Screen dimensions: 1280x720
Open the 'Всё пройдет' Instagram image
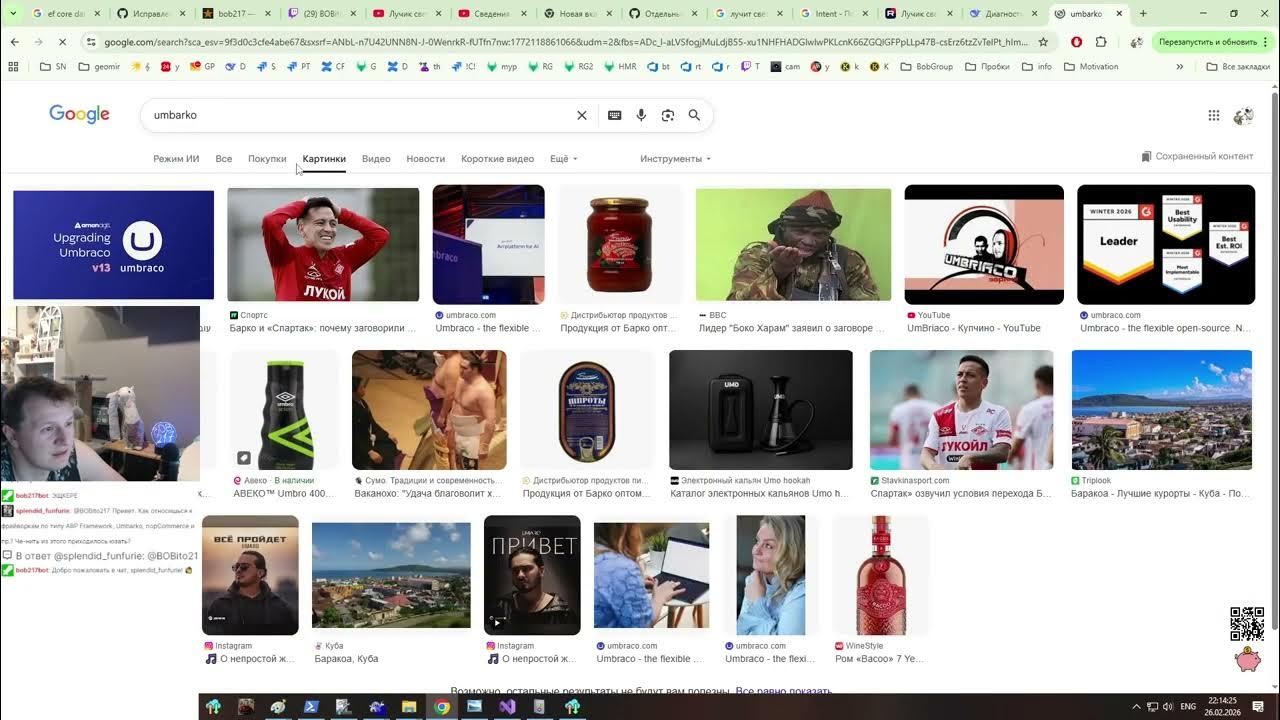pyautogui.click(x=250, y=575)
